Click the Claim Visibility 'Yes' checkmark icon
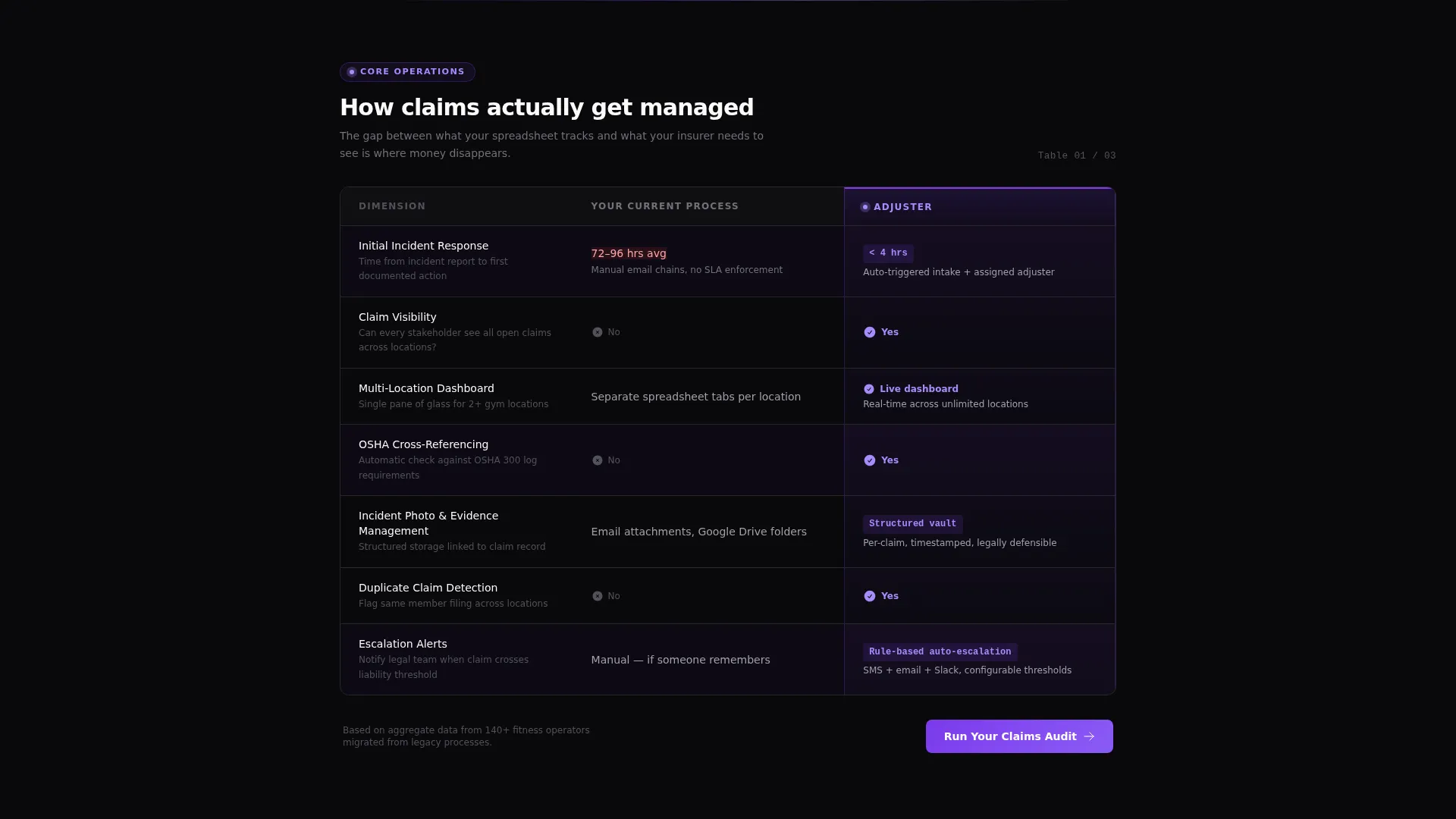The image size is (1456, 819). (870, 332)
